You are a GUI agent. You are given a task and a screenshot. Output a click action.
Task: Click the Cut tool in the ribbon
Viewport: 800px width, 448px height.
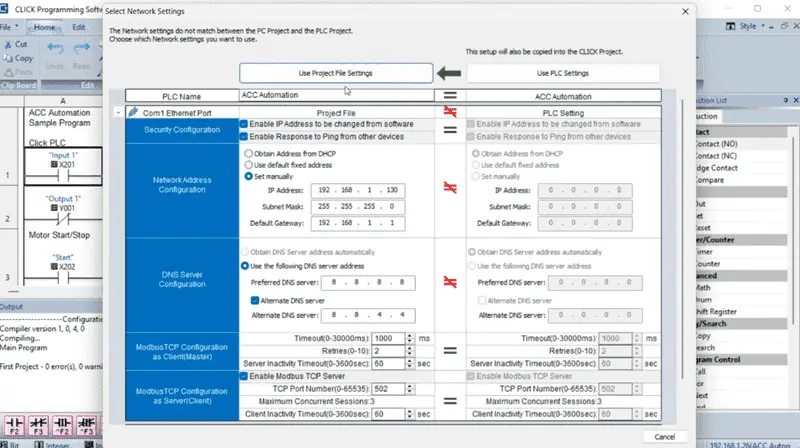(x=16, y=44)
